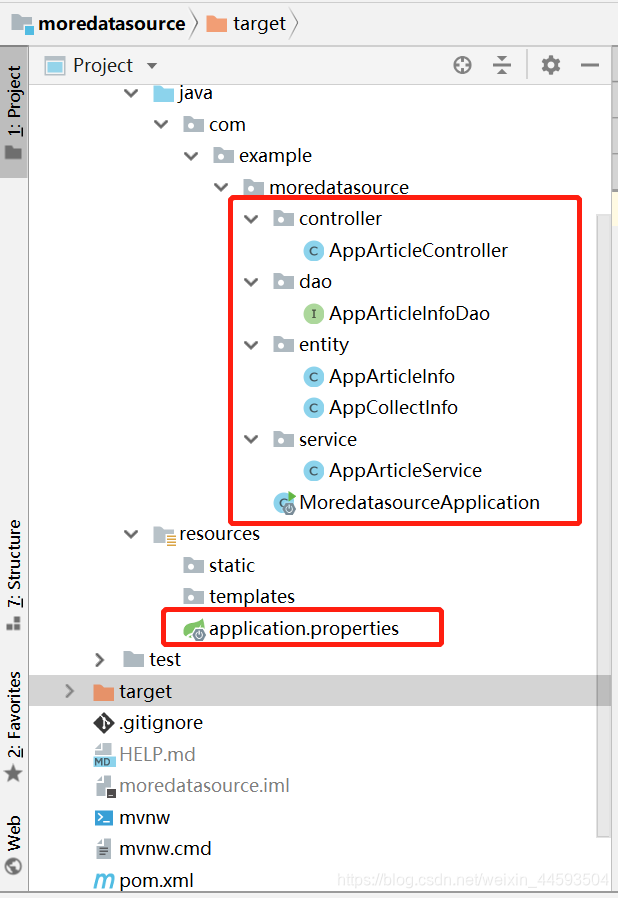618x898 pixels.
Task: Hide the Project panel
Action: point(589,65)
